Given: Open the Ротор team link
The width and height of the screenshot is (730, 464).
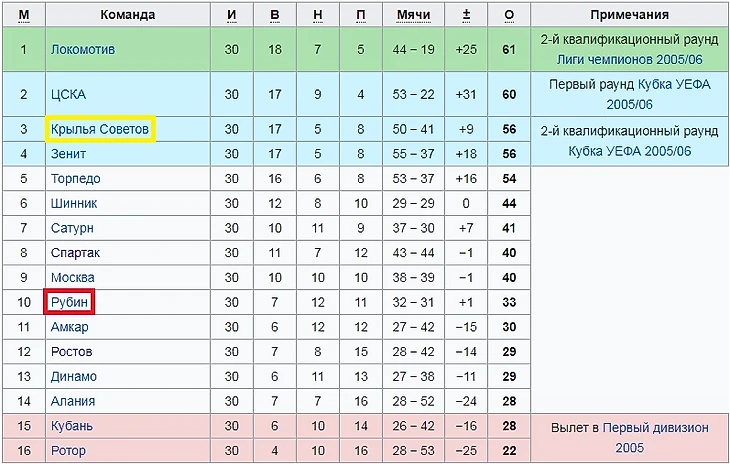Looking at the screenshot, I should (x=68, y=451).
